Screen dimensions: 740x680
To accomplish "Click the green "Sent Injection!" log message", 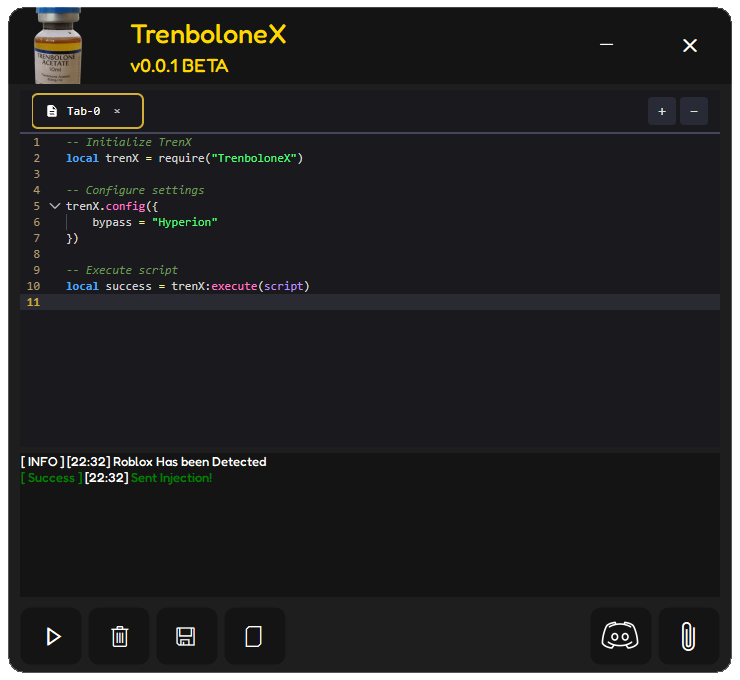I will click(171, 478).
